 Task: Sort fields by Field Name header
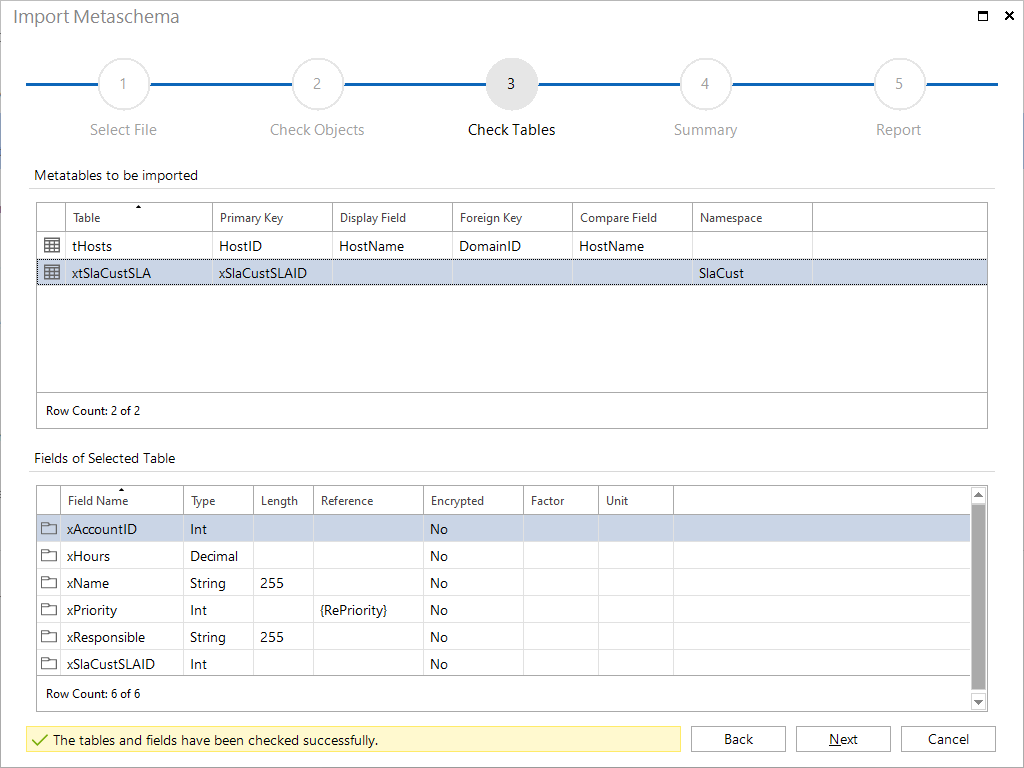[122, 500]
